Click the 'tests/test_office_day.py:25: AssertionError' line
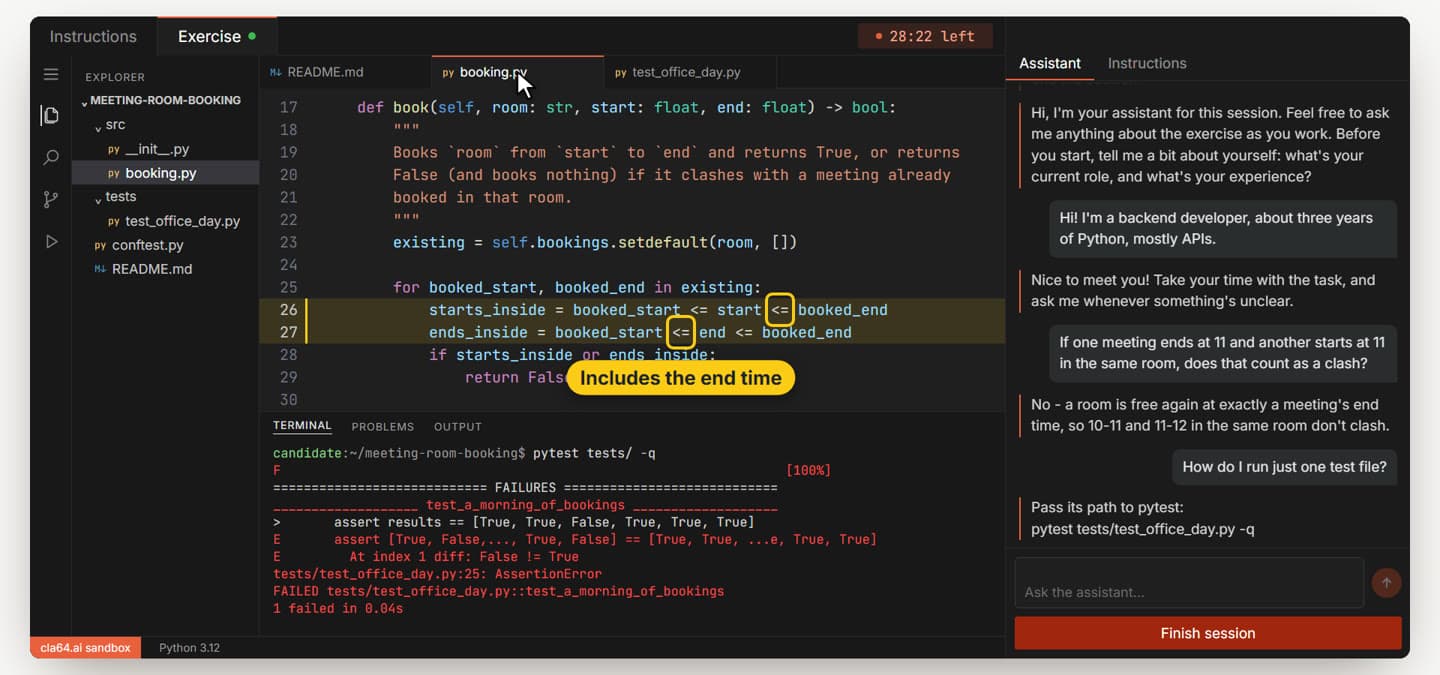The height and width of the screenshot is (675, 1440). [437, 574]
